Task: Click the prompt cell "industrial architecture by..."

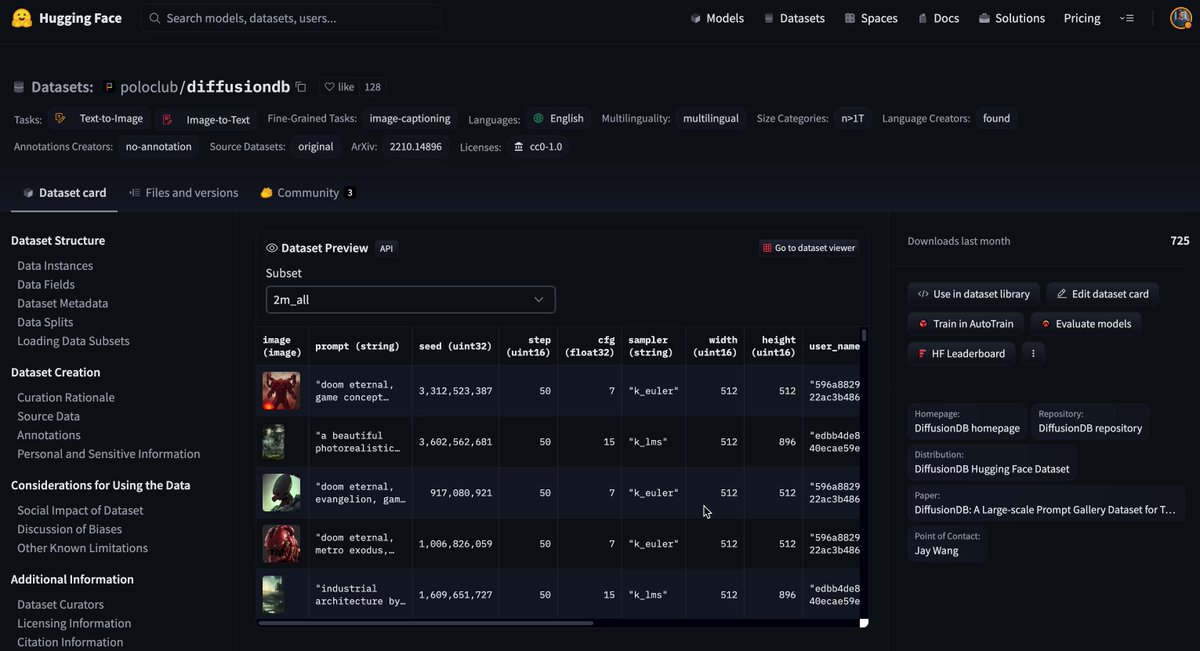Action: (360, 595)
